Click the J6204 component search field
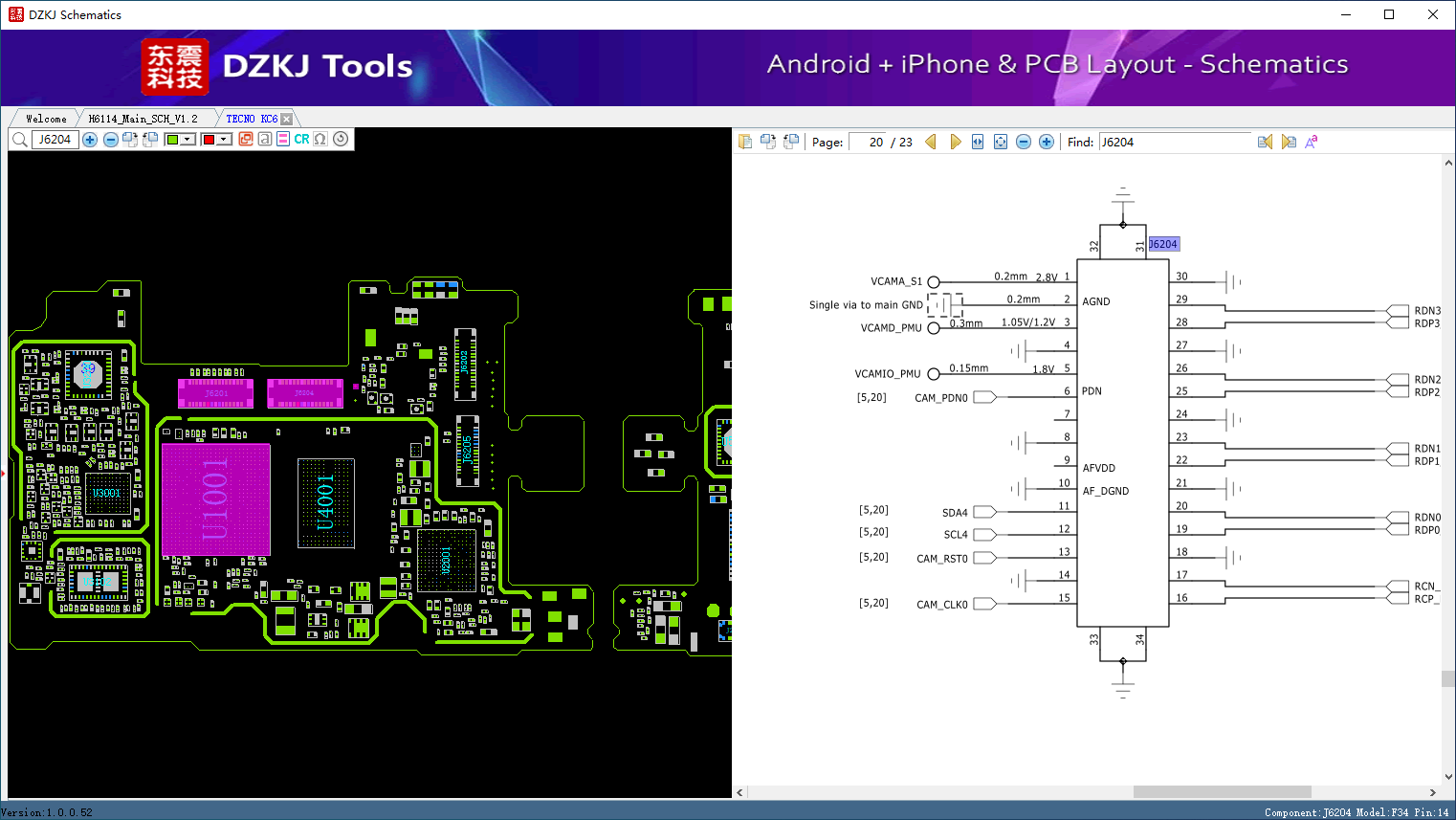 point(55,140)
